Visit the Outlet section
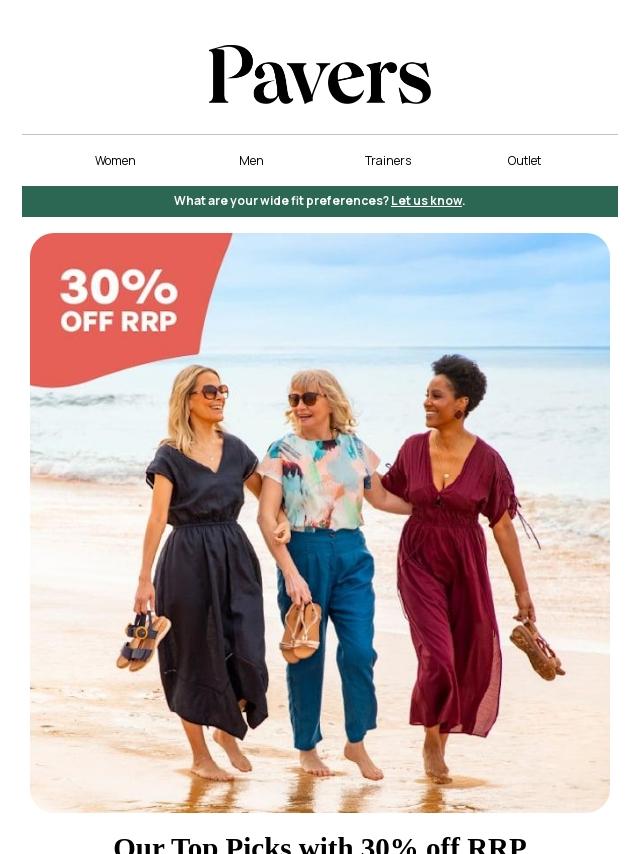The image size is (640, 854). 524,161
